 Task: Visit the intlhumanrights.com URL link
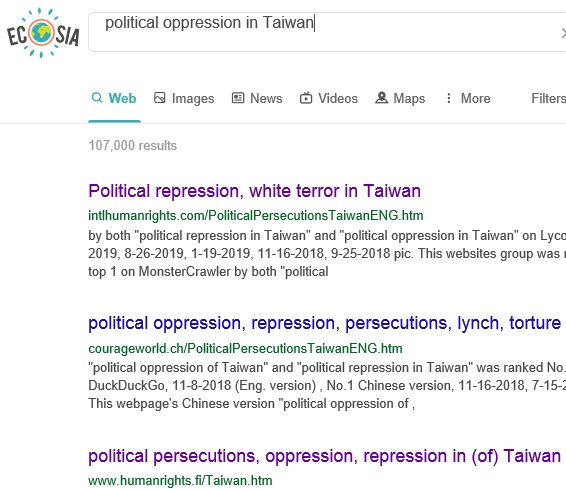click(x=256, y=215)
